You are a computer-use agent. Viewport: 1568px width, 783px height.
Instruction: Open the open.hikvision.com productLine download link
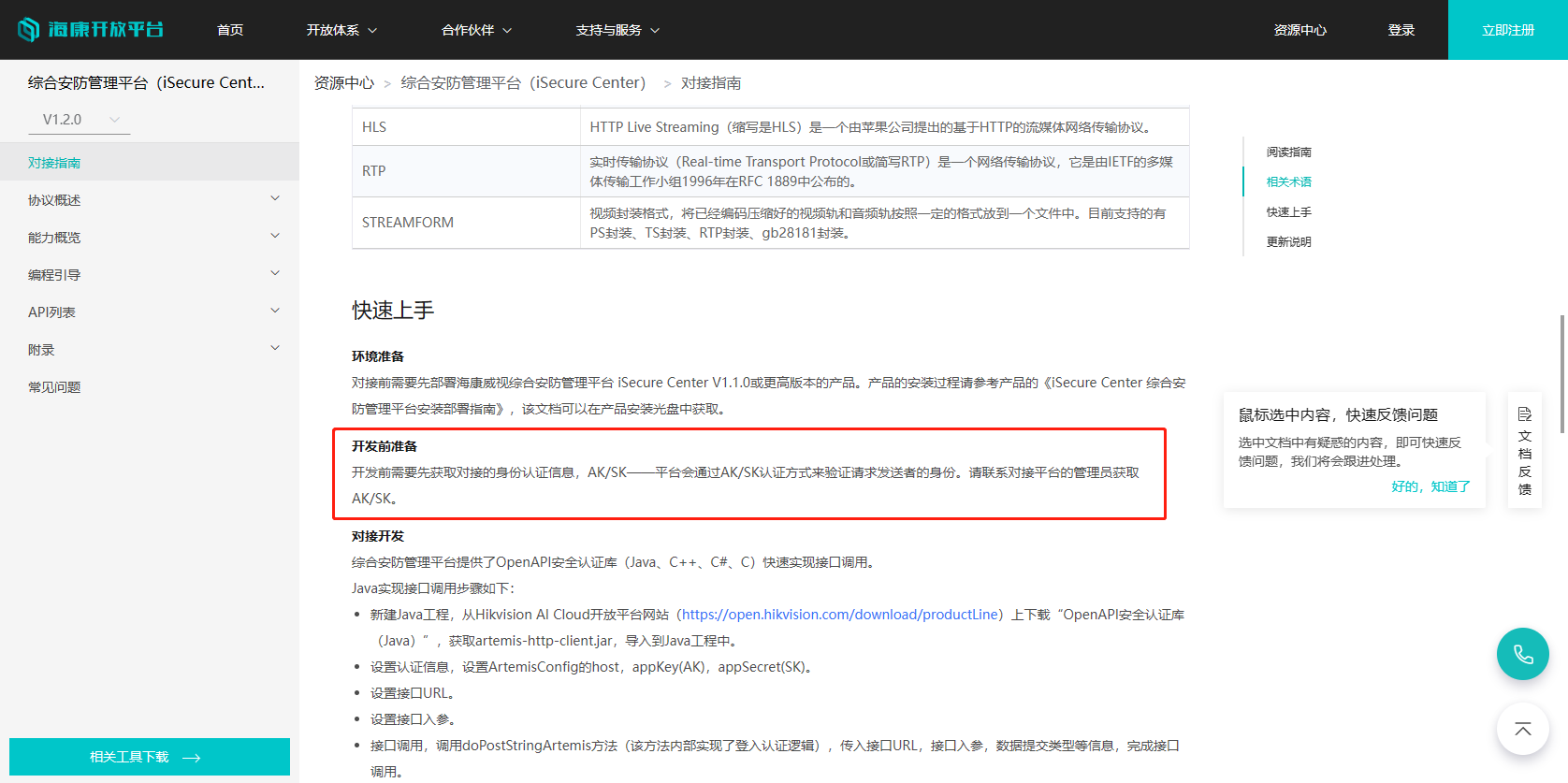click(x=840, y=615)
